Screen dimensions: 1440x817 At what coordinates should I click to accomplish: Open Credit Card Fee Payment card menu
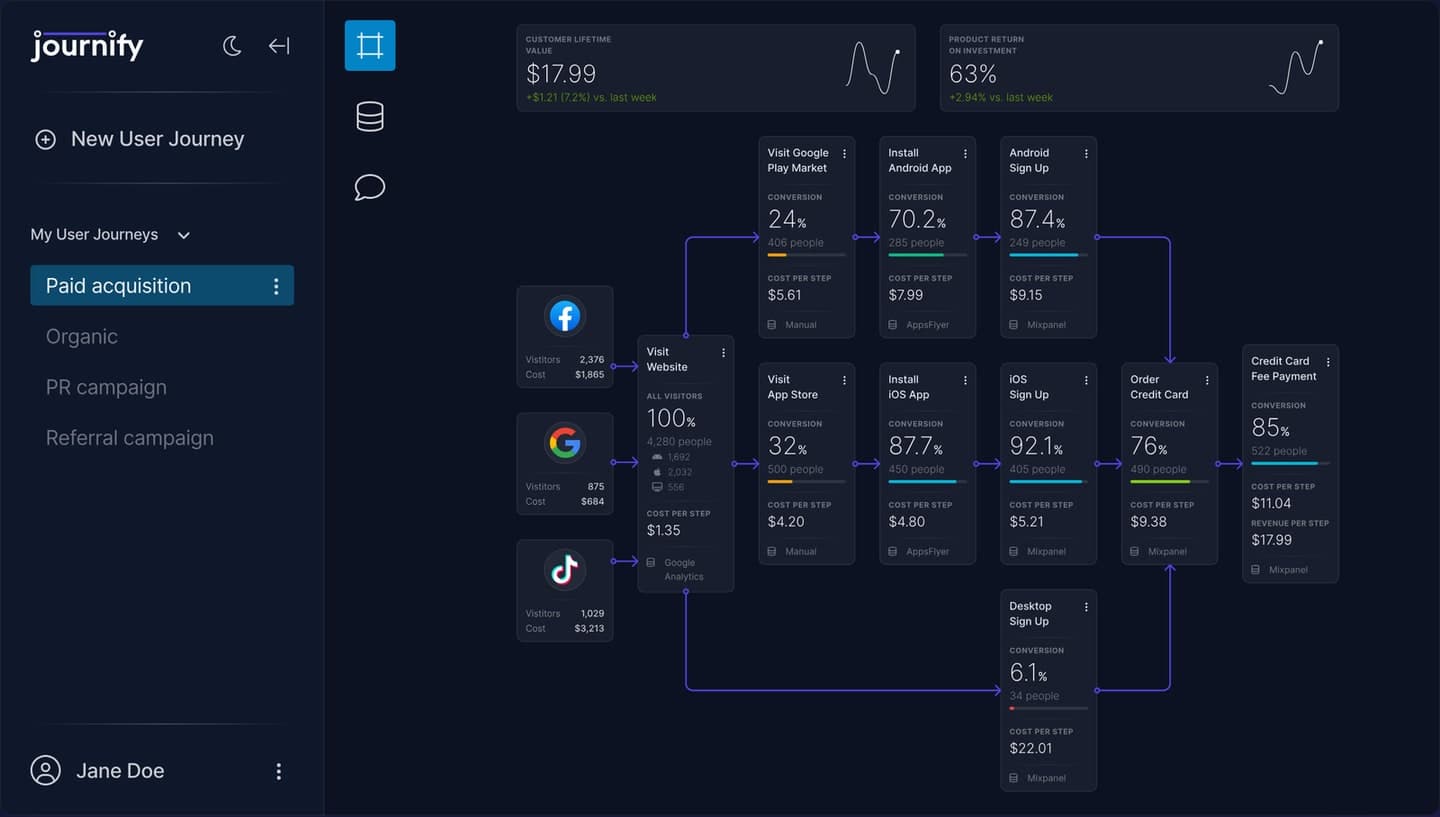1329,362
